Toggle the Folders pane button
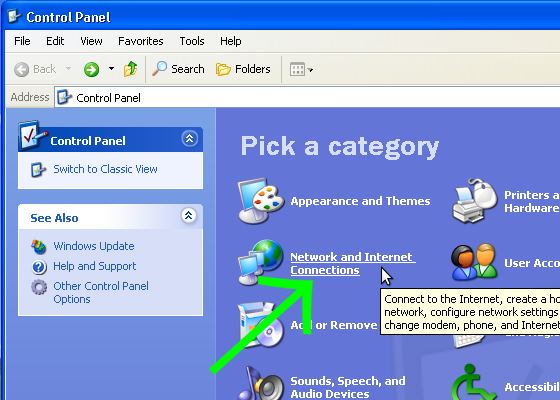Image resolution: width=560 pixels, height=400 pixels. 243,69
